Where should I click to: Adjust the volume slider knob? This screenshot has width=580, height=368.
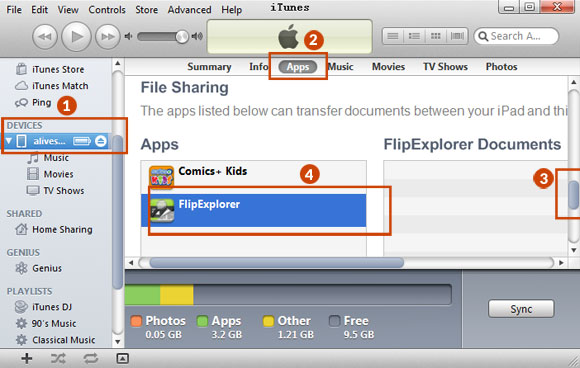click(x=182, y=37)
